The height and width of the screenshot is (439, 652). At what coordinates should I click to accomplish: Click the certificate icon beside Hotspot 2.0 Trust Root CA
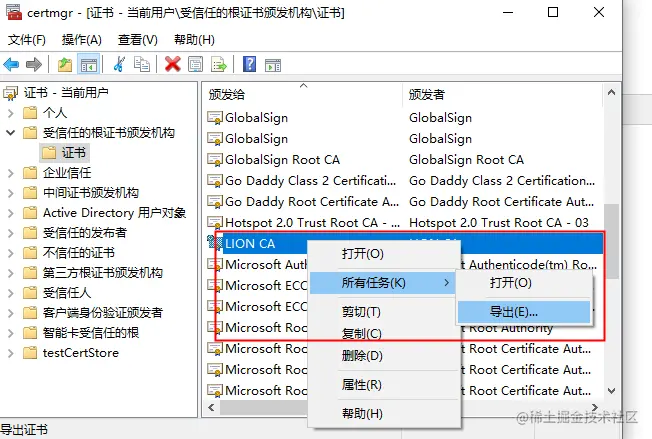click(x=215, y=222)
